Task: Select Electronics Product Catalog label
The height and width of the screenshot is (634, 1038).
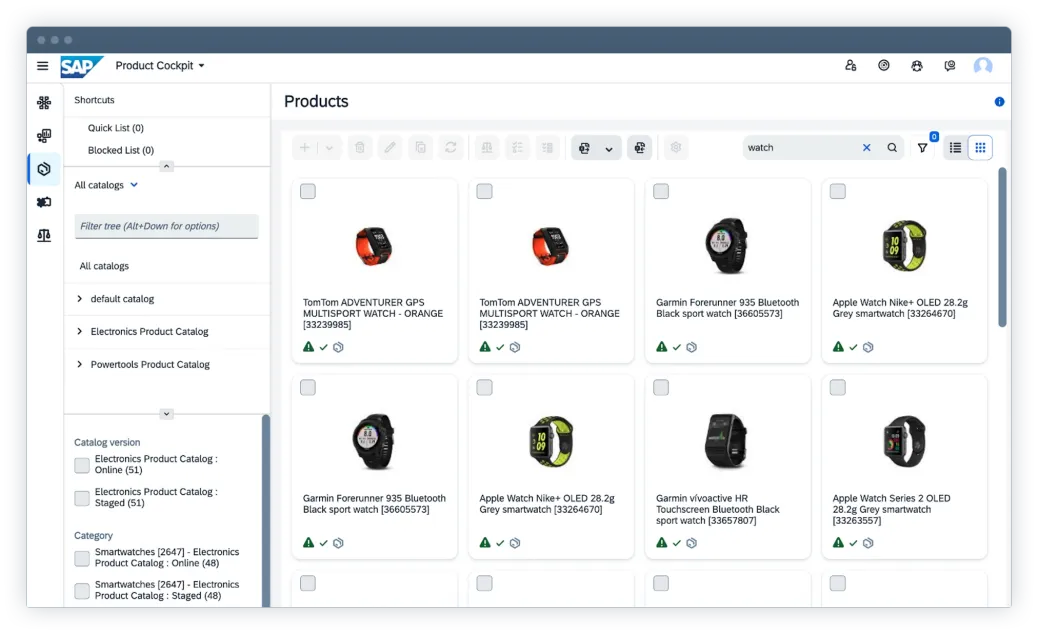Action: click(150, 332)
